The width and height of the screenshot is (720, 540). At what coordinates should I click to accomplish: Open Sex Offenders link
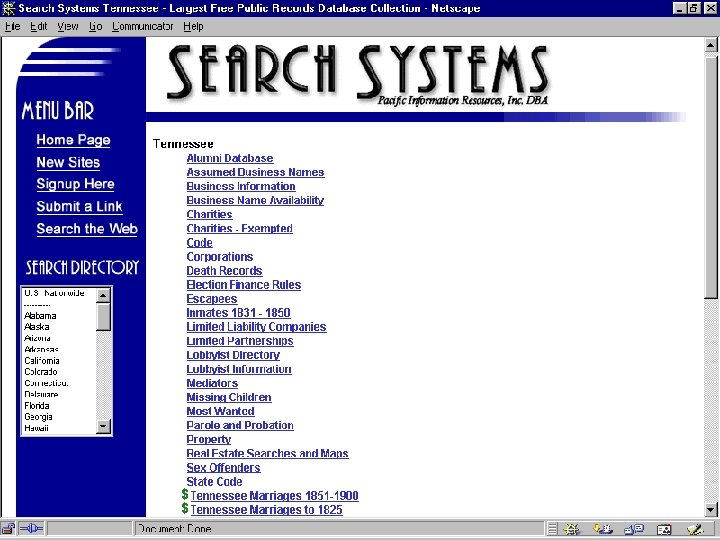pos(223,467)
